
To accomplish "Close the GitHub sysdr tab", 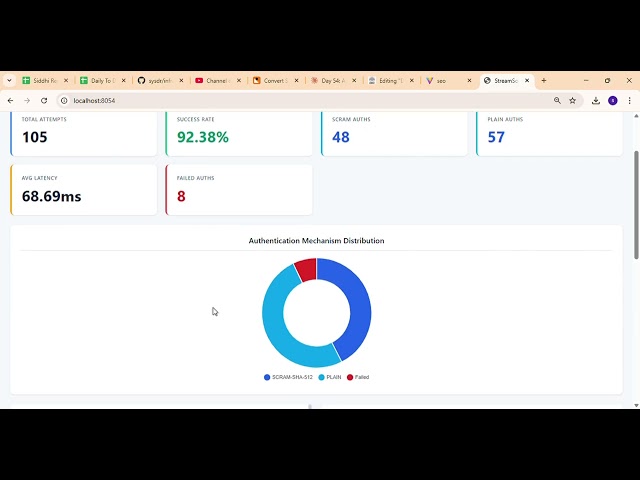I will coord(181,81).
